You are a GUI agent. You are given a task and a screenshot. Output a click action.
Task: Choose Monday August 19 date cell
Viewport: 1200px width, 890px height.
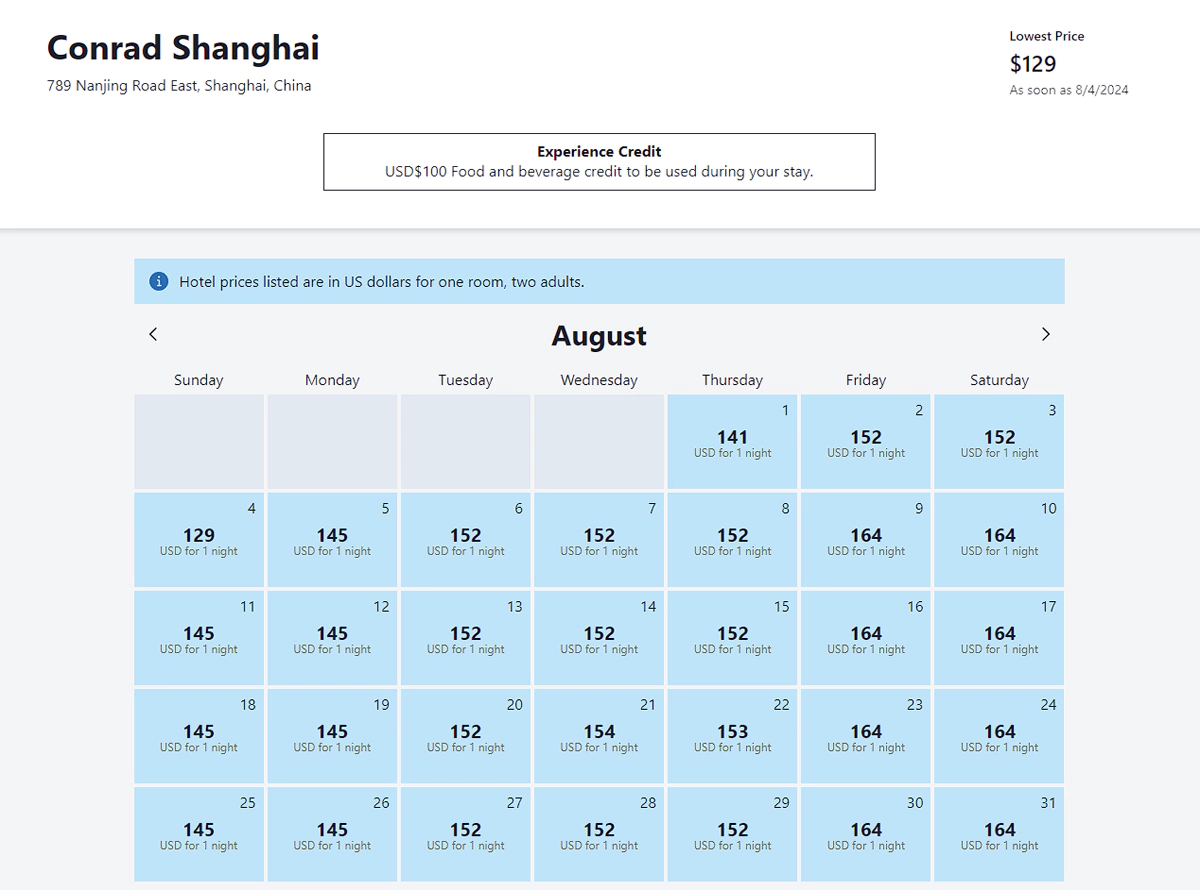point(332,736)
